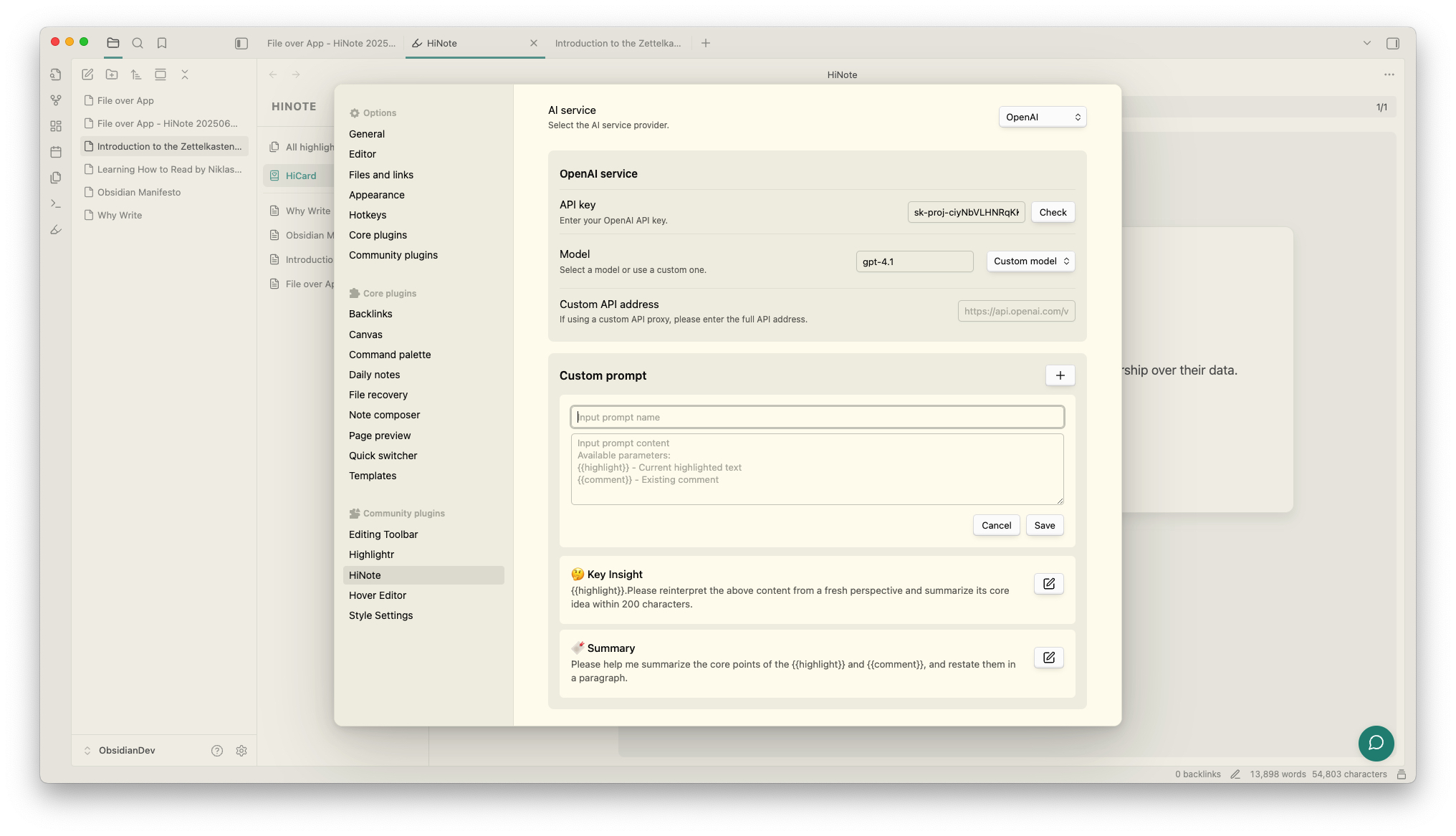Image resolution: width=1456 pixels, height=836 pixels.
Task: Open daily note calendar icon
Action: [56, 152]
